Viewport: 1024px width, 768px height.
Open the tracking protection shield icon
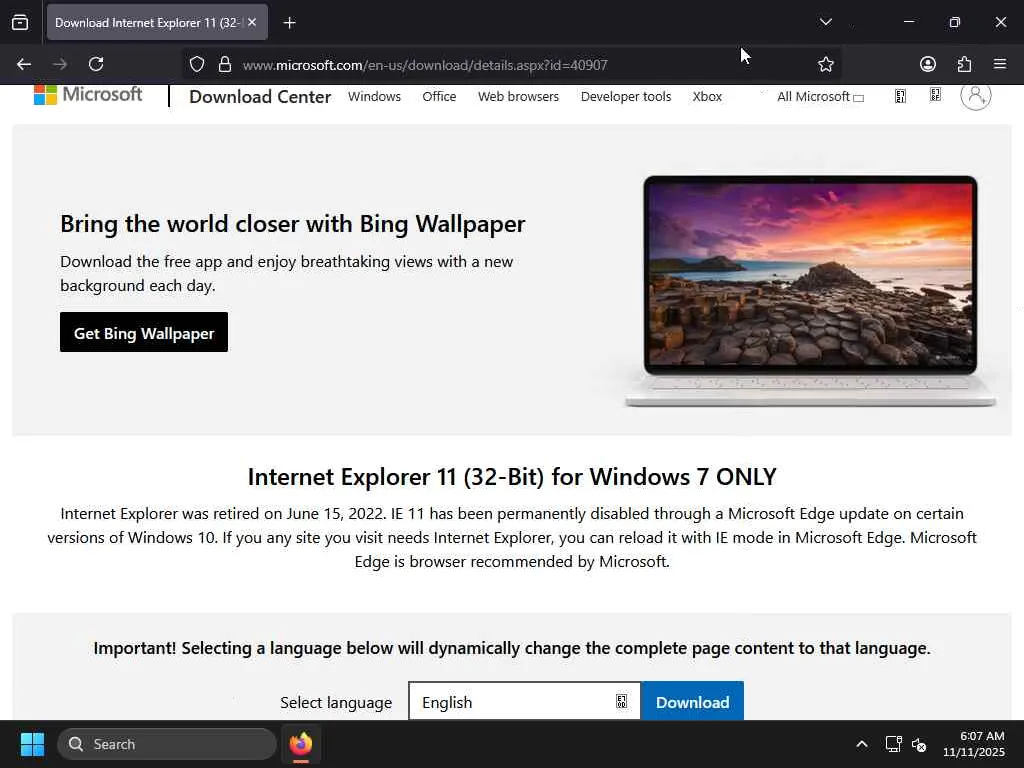[197, 64]
